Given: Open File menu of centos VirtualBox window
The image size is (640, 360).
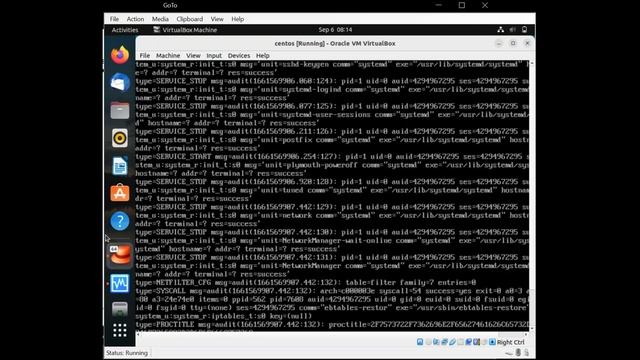Looking at the screenshot, I should coord(144,56).
